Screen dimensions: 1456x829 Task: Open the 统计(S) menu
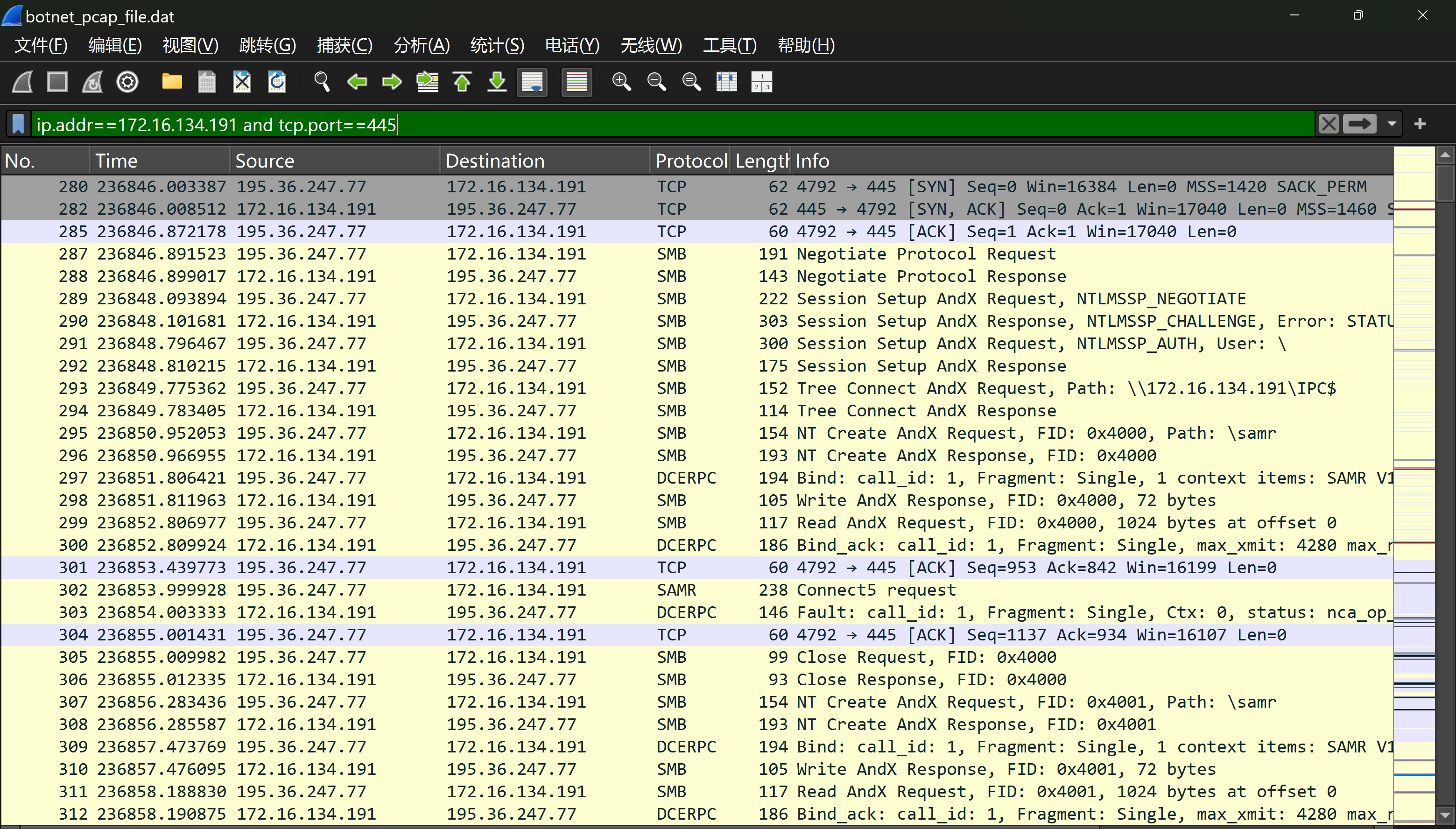[497, 45]
